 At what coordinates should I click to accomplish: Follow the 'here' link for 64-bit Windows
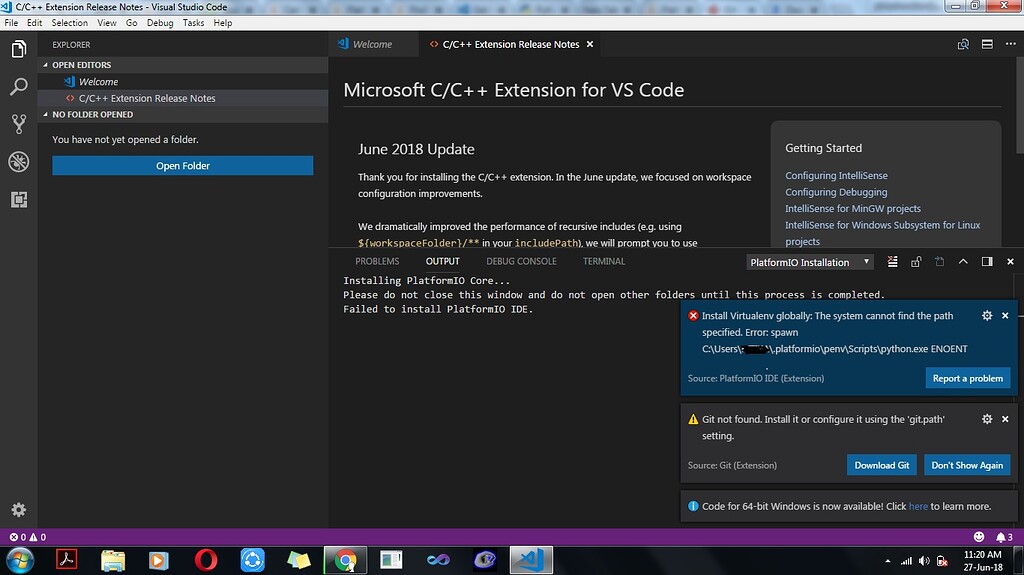pyautogui.click(x=918, y=506)
